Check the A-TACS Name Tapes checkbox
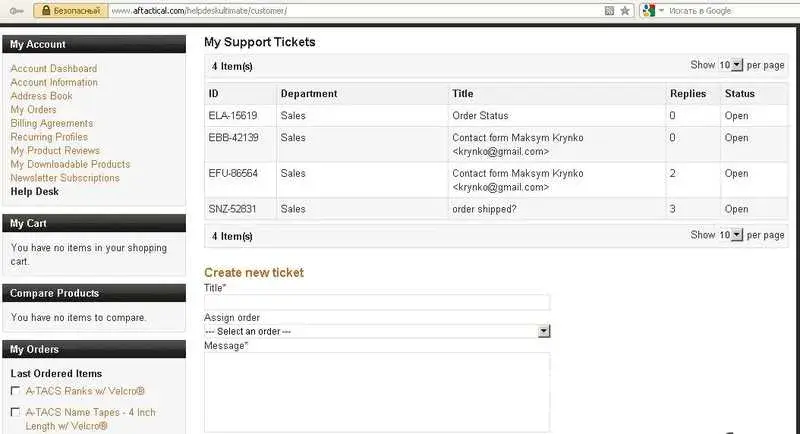Screen dimensions: 800x434 click(x=15, y=412)
